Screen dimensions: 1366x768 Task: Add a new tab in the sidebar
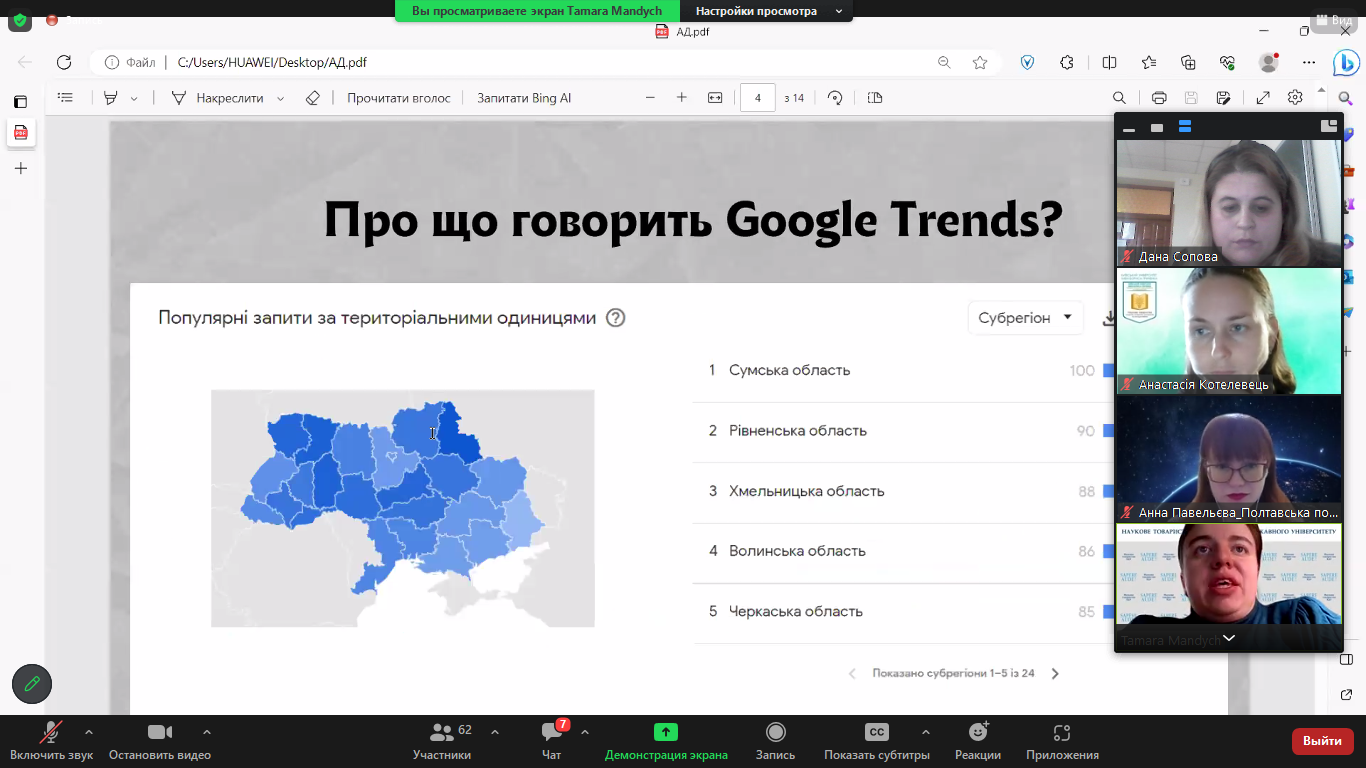(20, 168)
